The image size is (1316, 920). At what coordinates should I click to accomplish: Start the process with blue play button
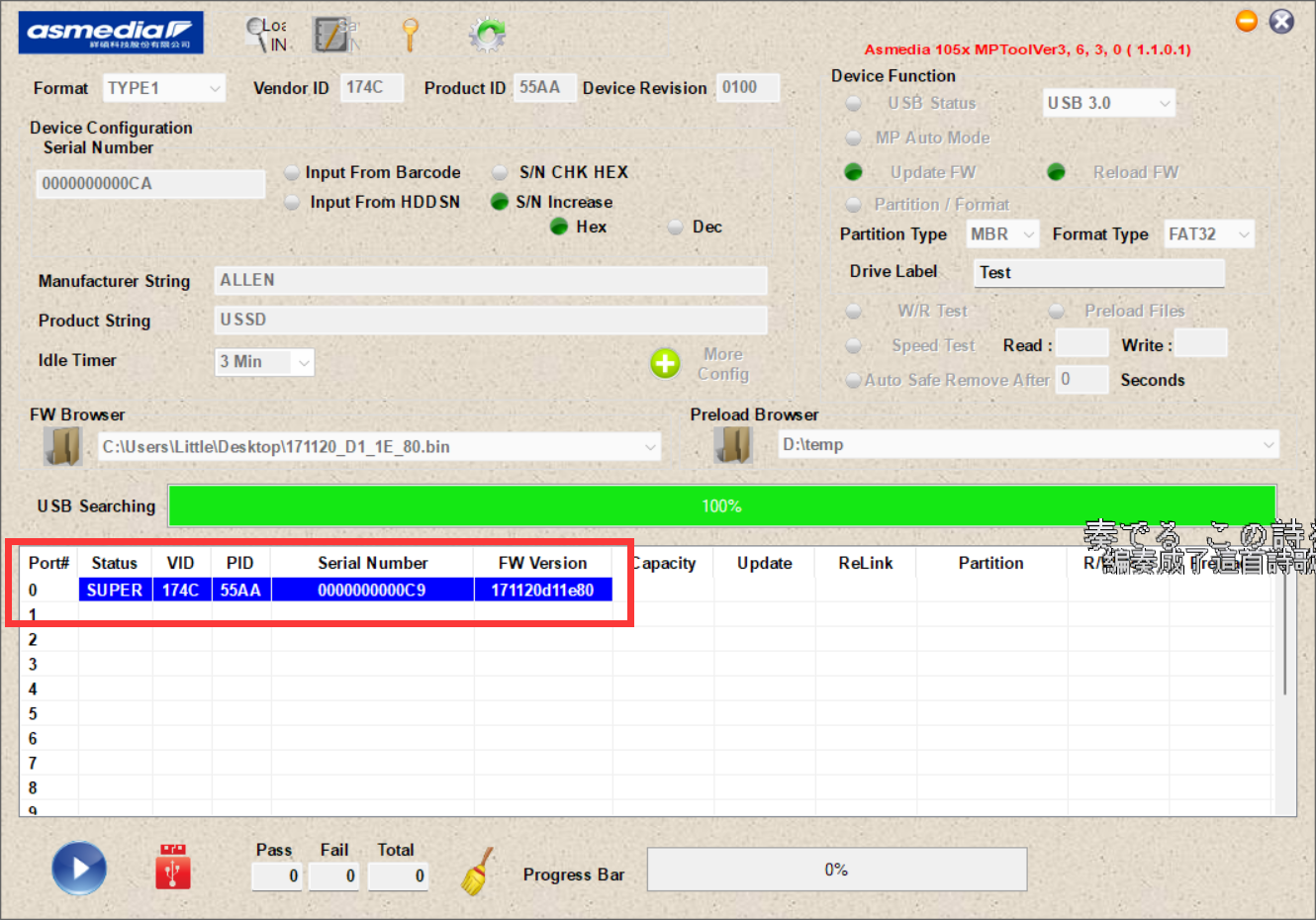coord(79,869)
